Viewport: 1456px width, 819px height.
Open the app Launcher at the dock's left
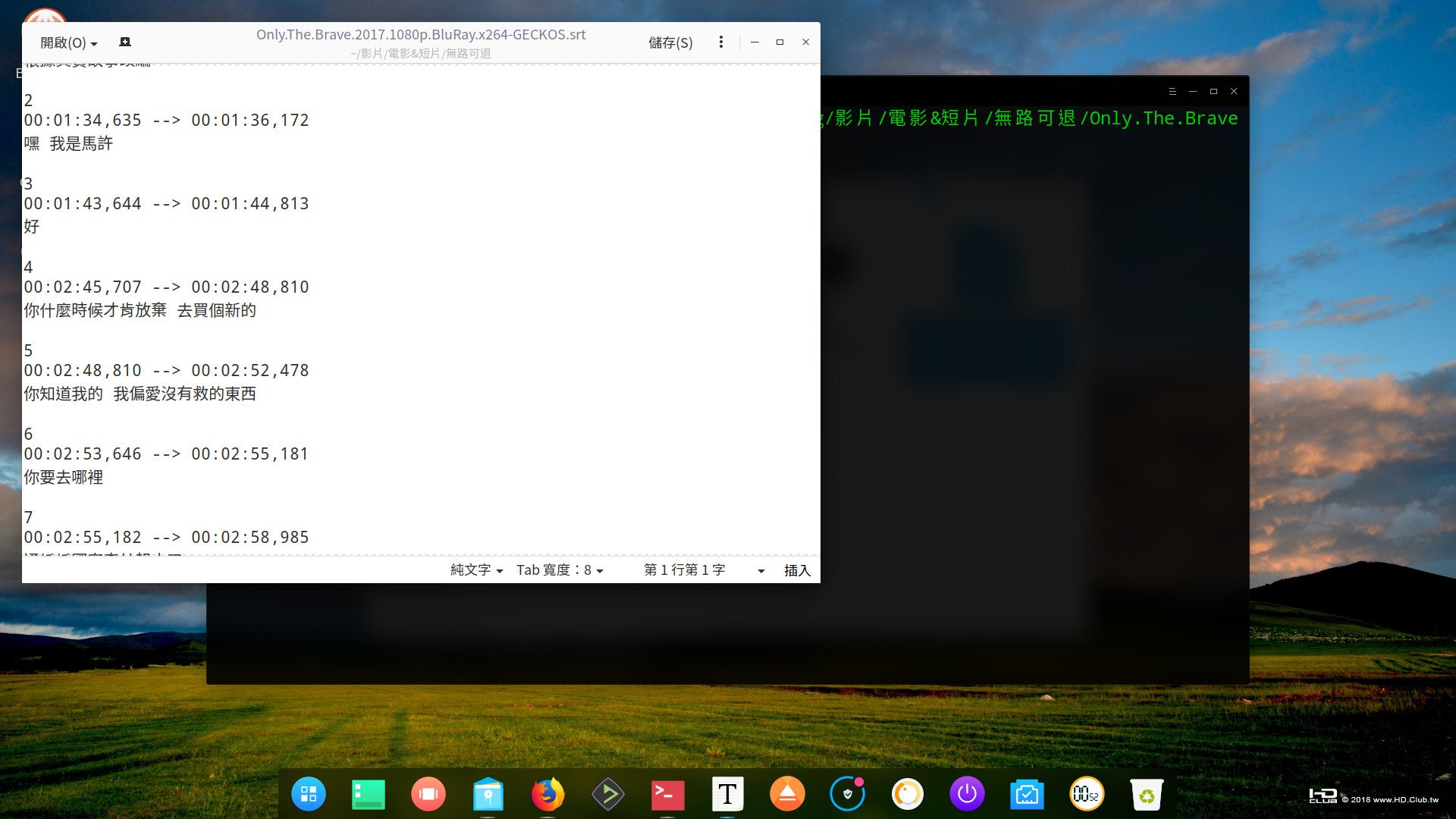[x=309, y=794]
